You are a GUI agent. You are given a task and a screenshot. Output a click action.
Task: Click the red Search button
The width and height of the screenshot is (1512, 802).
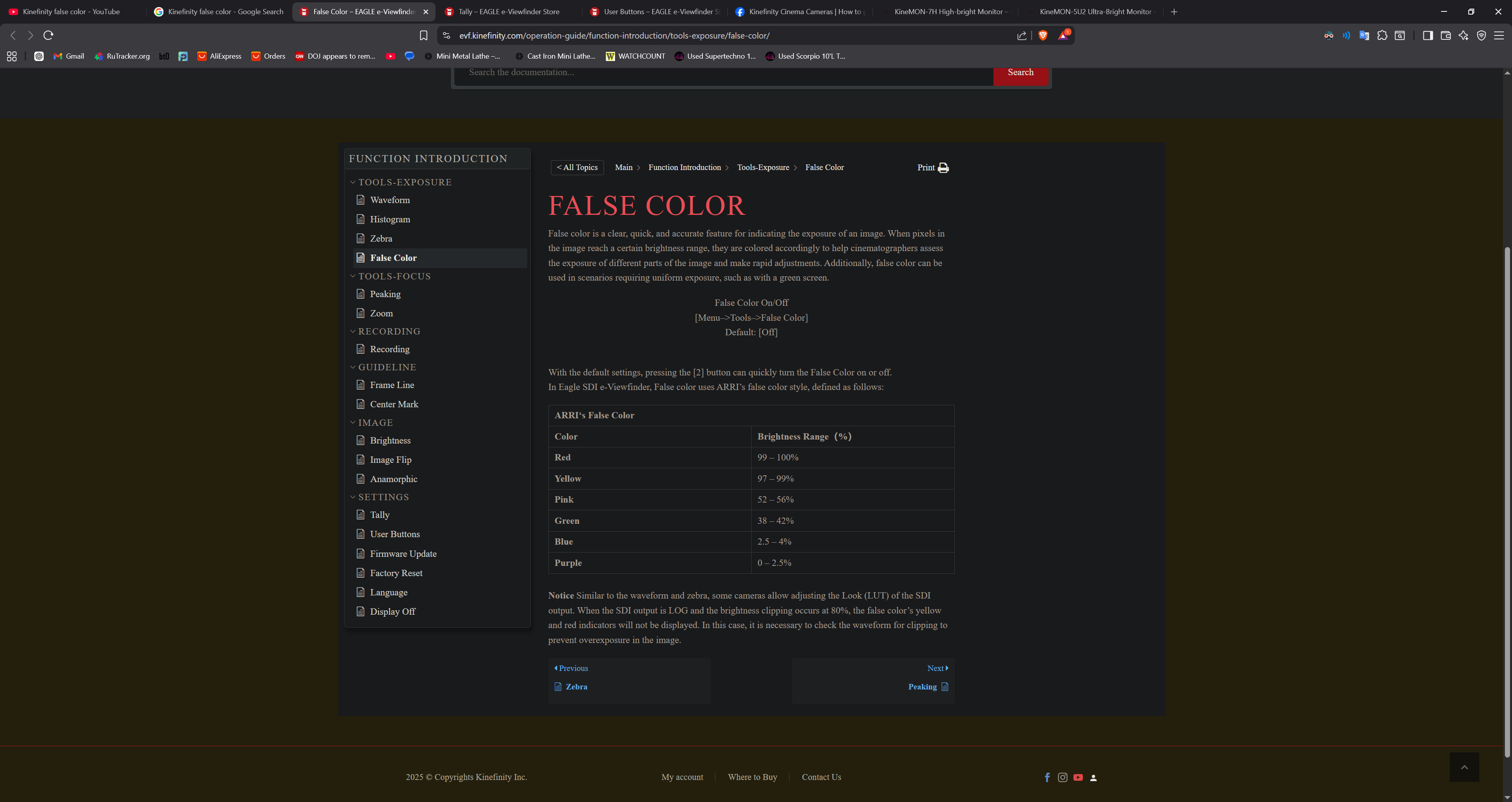(x=1020, y=73)
